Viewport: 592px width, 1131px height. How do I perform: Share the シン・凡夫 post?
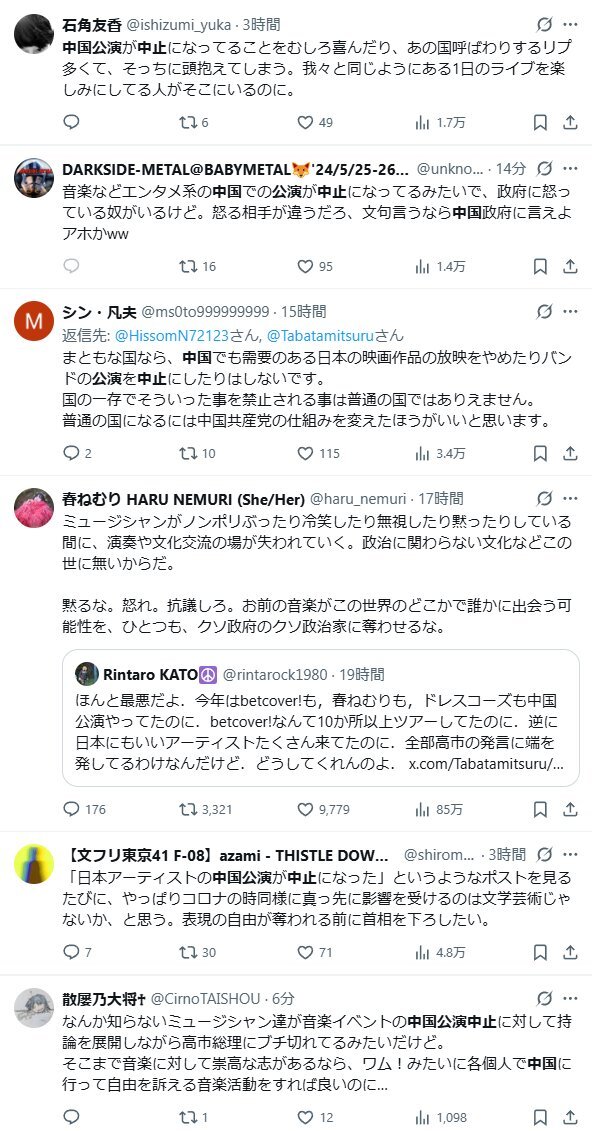570,455
